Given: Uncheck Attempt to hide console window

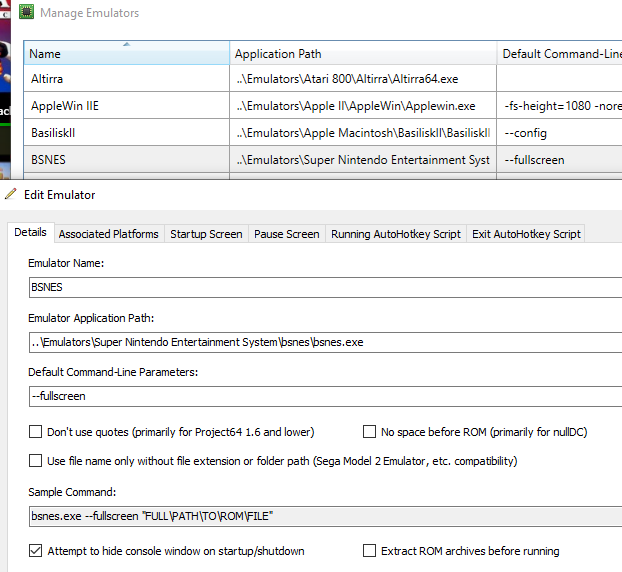Looking at the screenshot, I should (36, 551).
